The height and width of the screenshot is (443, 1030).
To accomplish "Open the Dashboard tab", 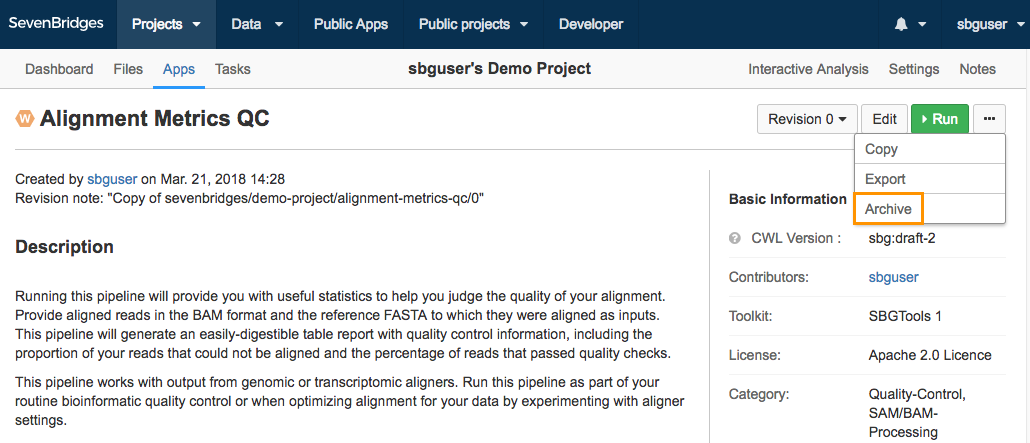I will click(x=59, y=69).
